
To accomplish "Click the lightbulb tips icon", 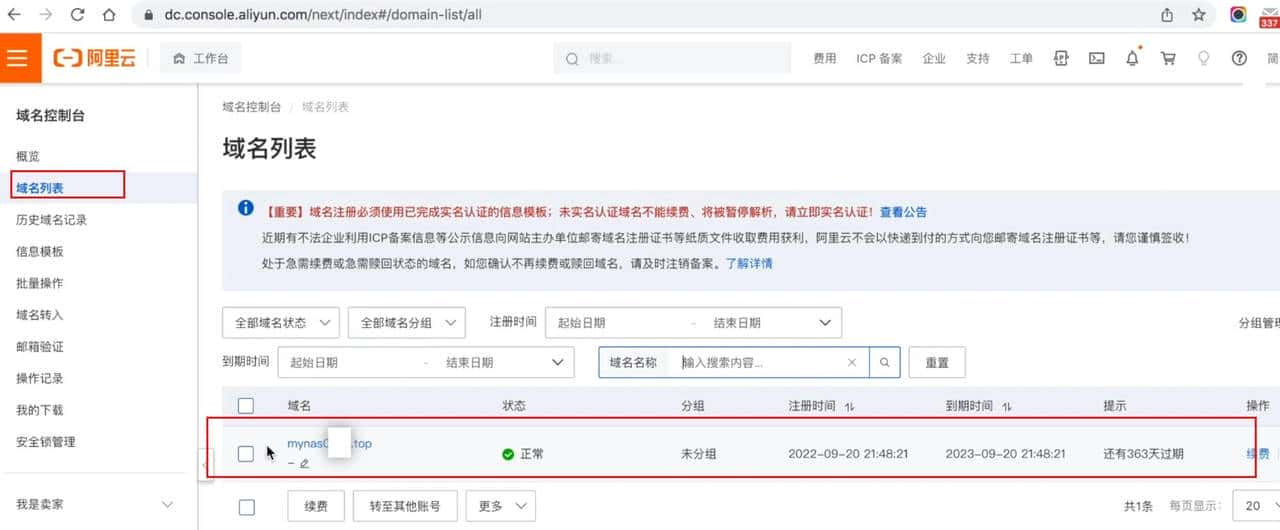I will (x=1204, y=59).
